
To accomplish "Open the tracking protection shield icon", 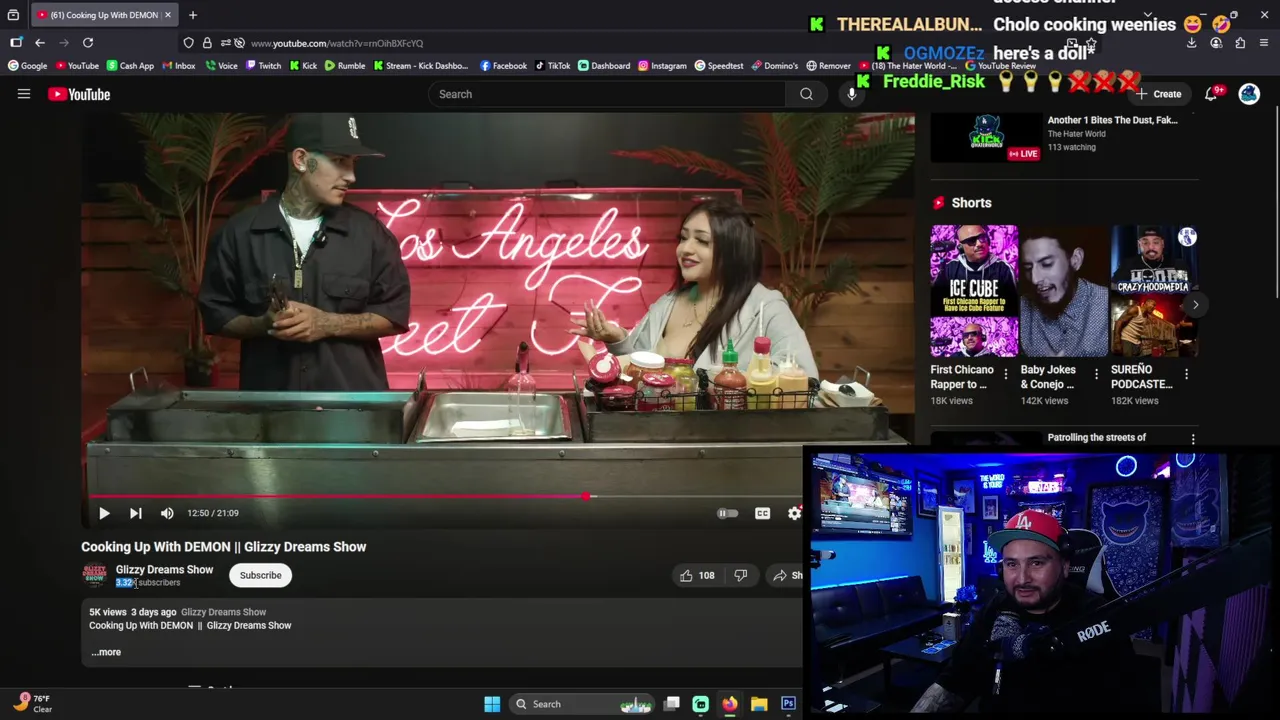I will tap(188, 43).
